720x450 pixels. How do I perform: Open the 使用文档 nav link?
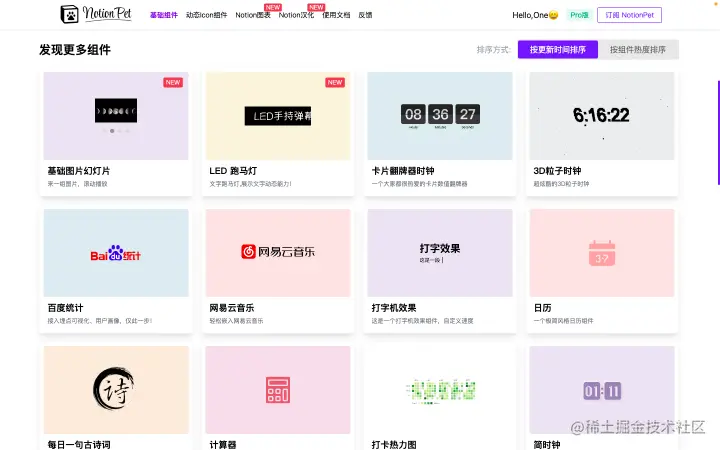pos(336,15)
